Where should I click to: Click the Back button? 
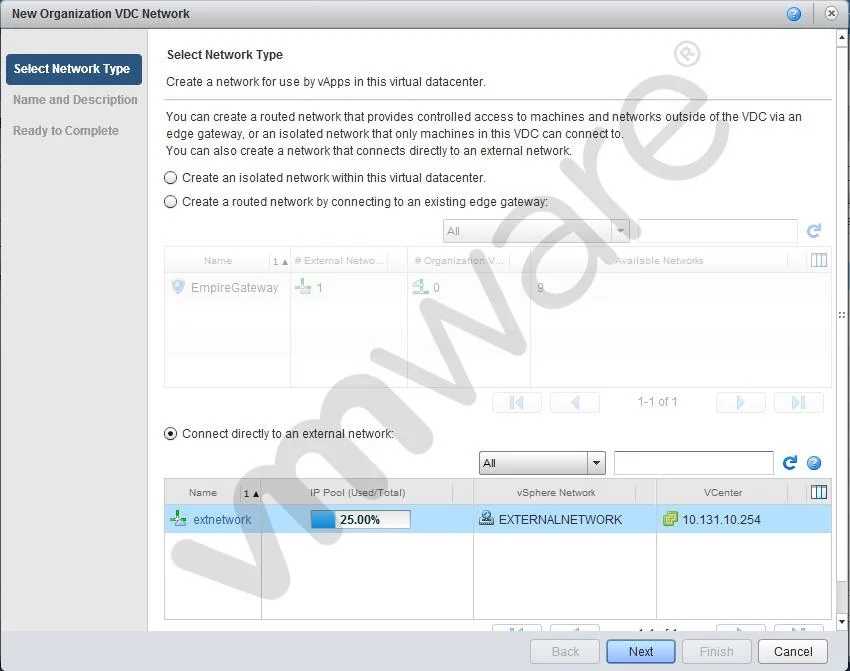[565, 651]
